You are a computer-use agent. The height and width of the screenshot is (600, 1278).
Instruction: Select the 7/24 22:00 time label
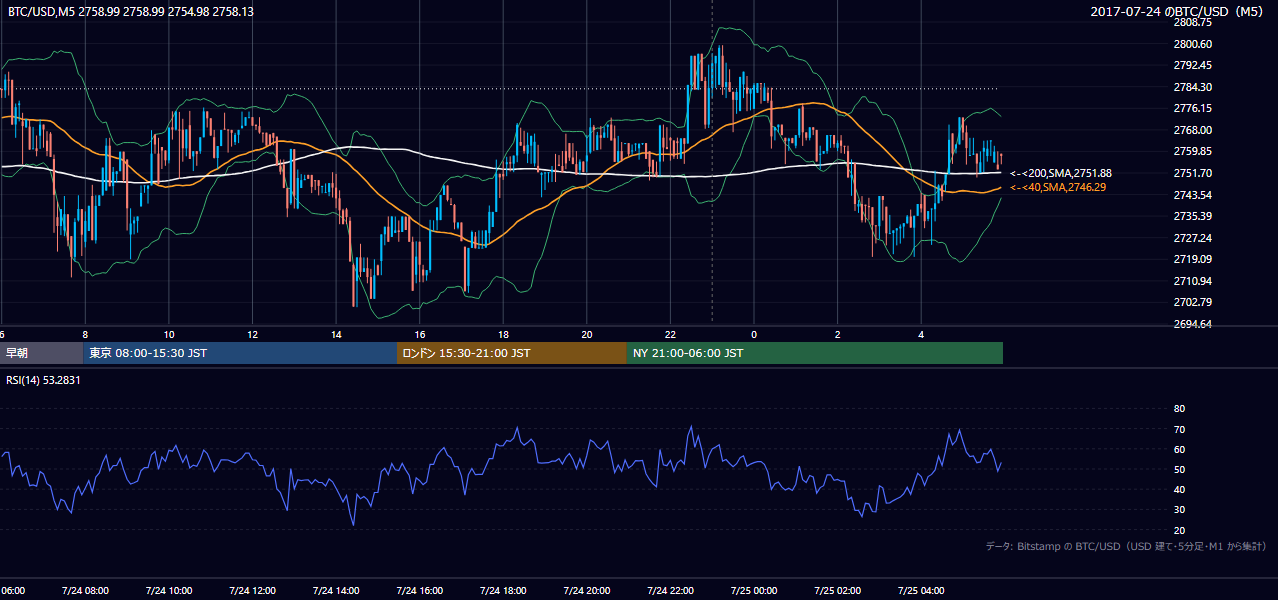pyautogui.click(x=670, y=590)
